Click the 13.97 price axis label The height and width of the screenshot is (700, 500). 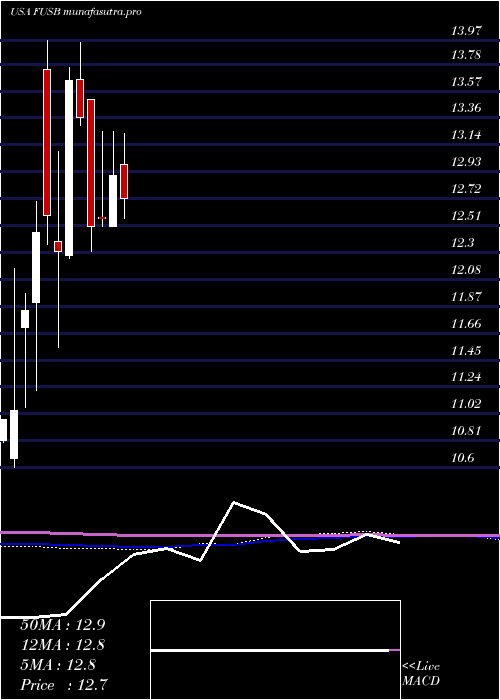tap(467, 31)
